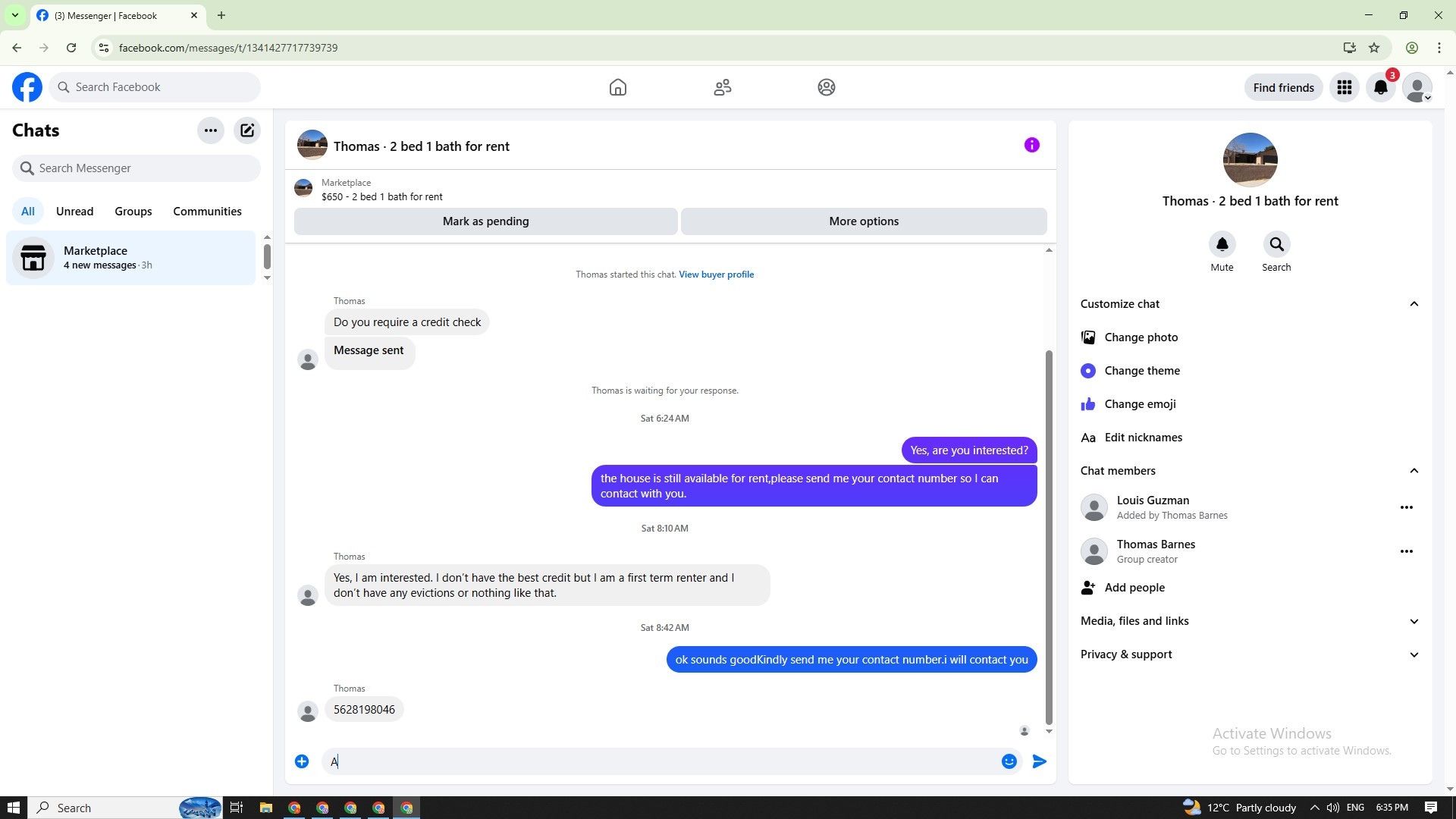Open File Explorer from taskbar
1456x819 pixels.
265,808
